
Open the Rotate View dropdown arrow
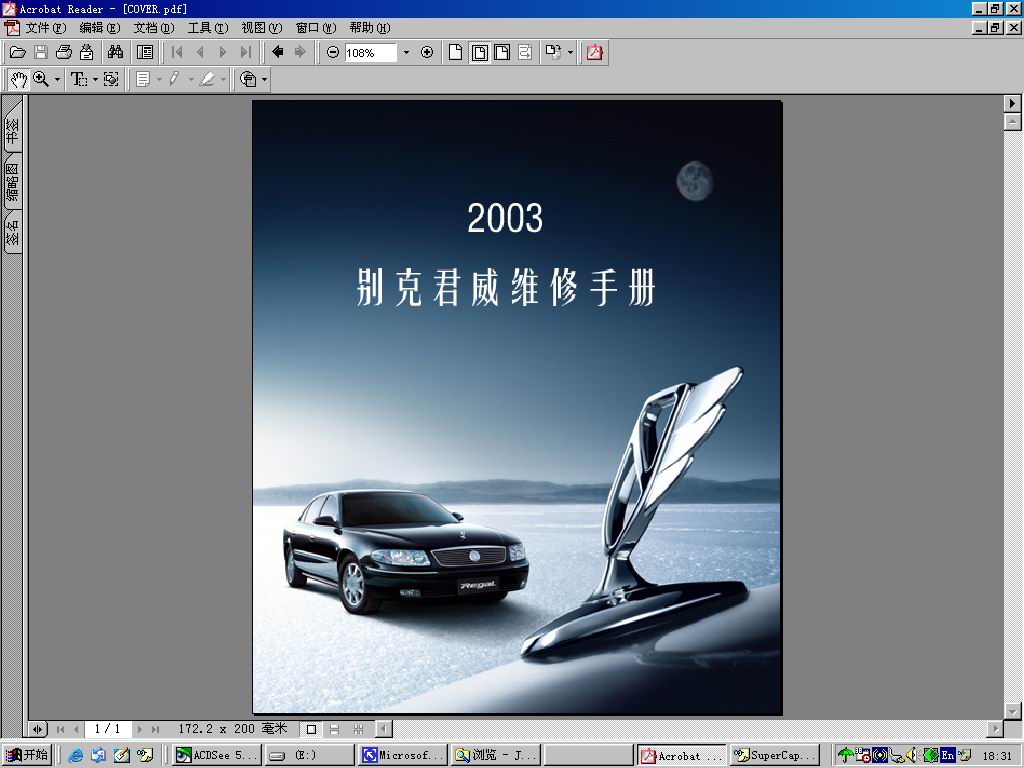click(x=570, y=53)
